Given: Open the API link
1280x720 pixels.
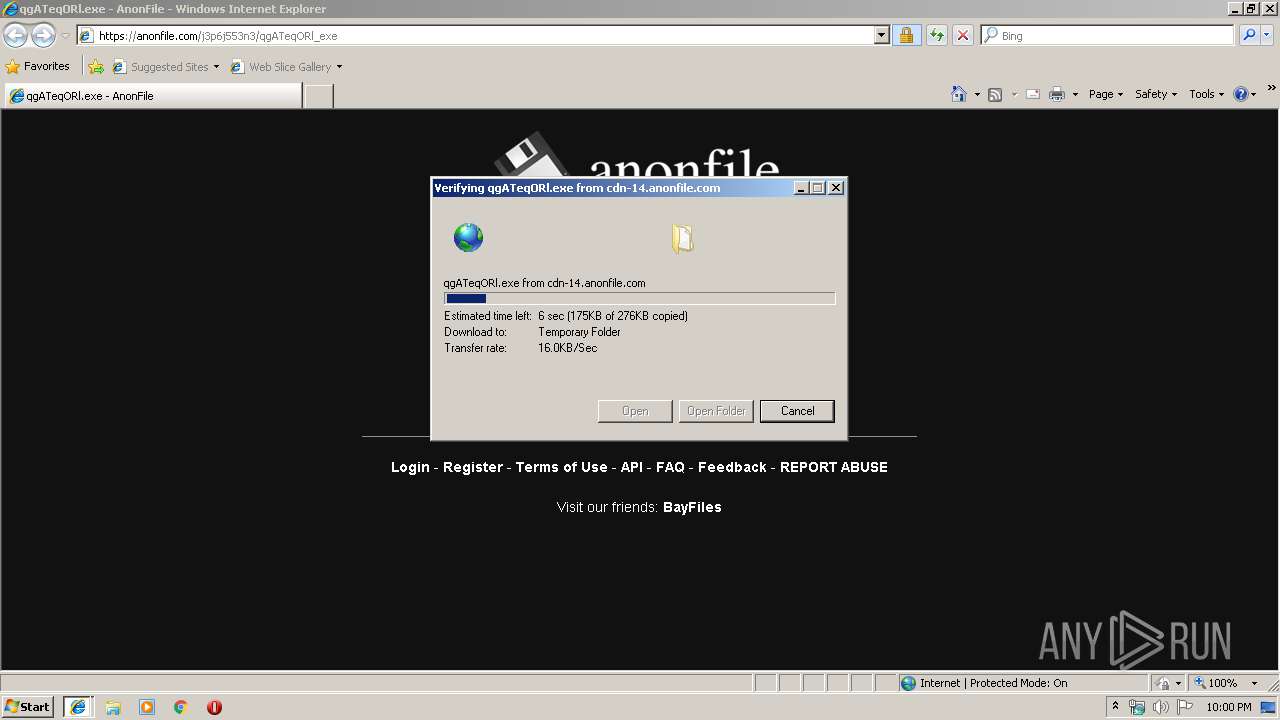Looking at the screenshot, I should [632, 467].
